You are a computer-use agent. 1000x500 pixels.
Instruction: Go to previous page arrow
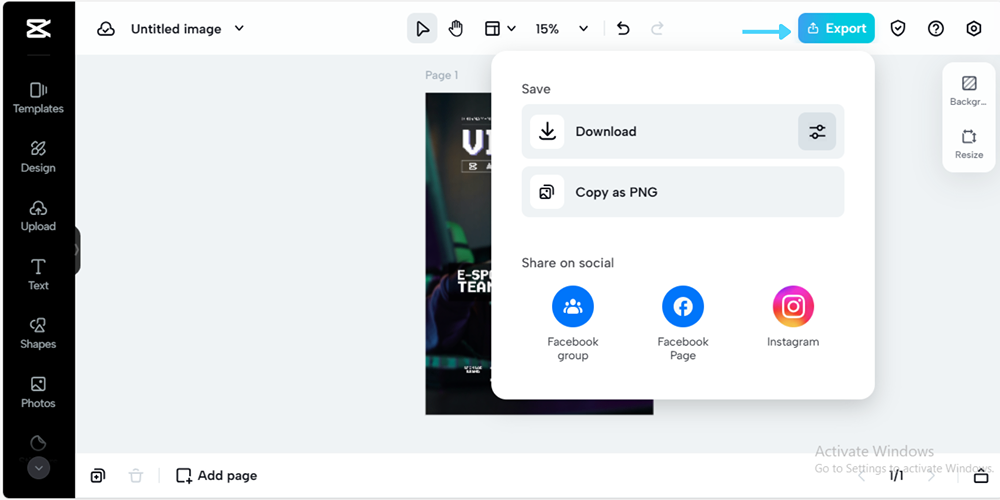(x=862, y=475)
